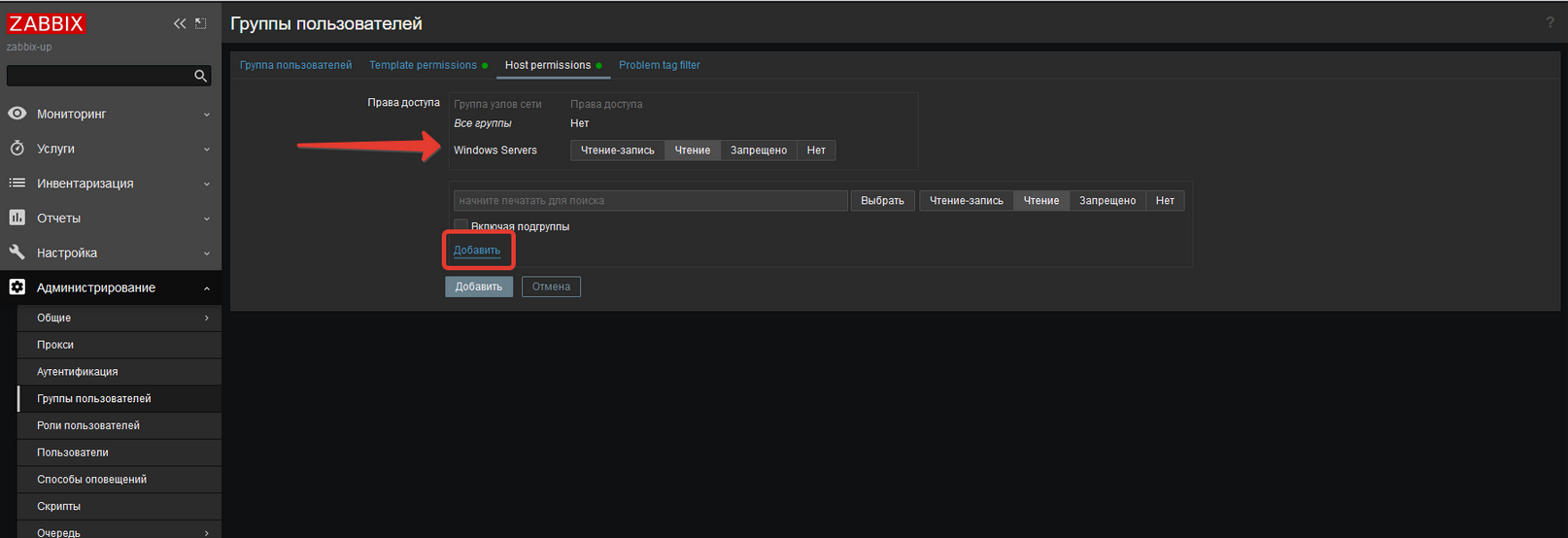Open the help question mark icon
This screenshot has height=538, width=1568.
[1550, 22]
